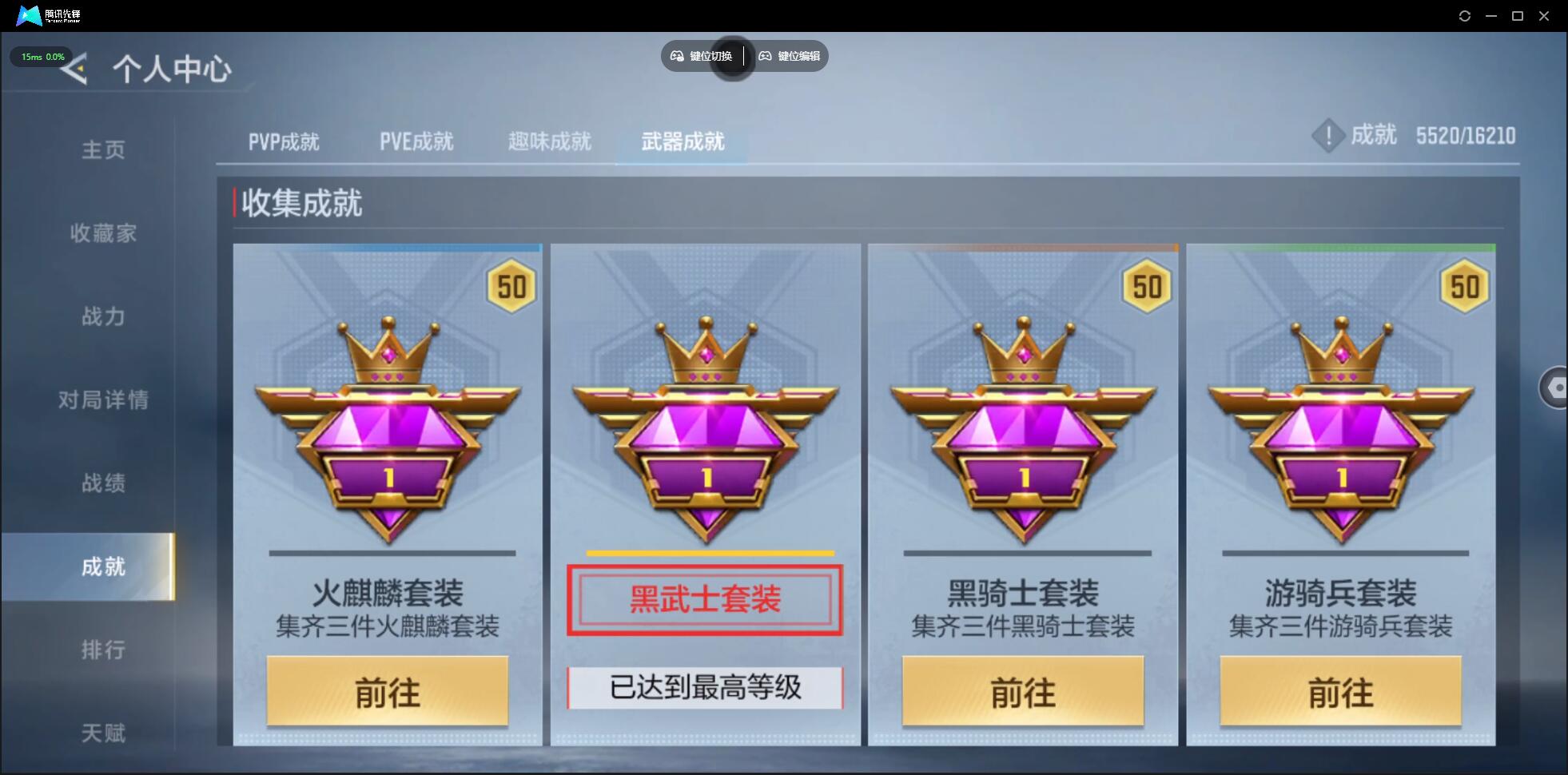Click the back arrow beside 个人中心
Viewport: 1568px width, 775px height.
coord(75,70)
